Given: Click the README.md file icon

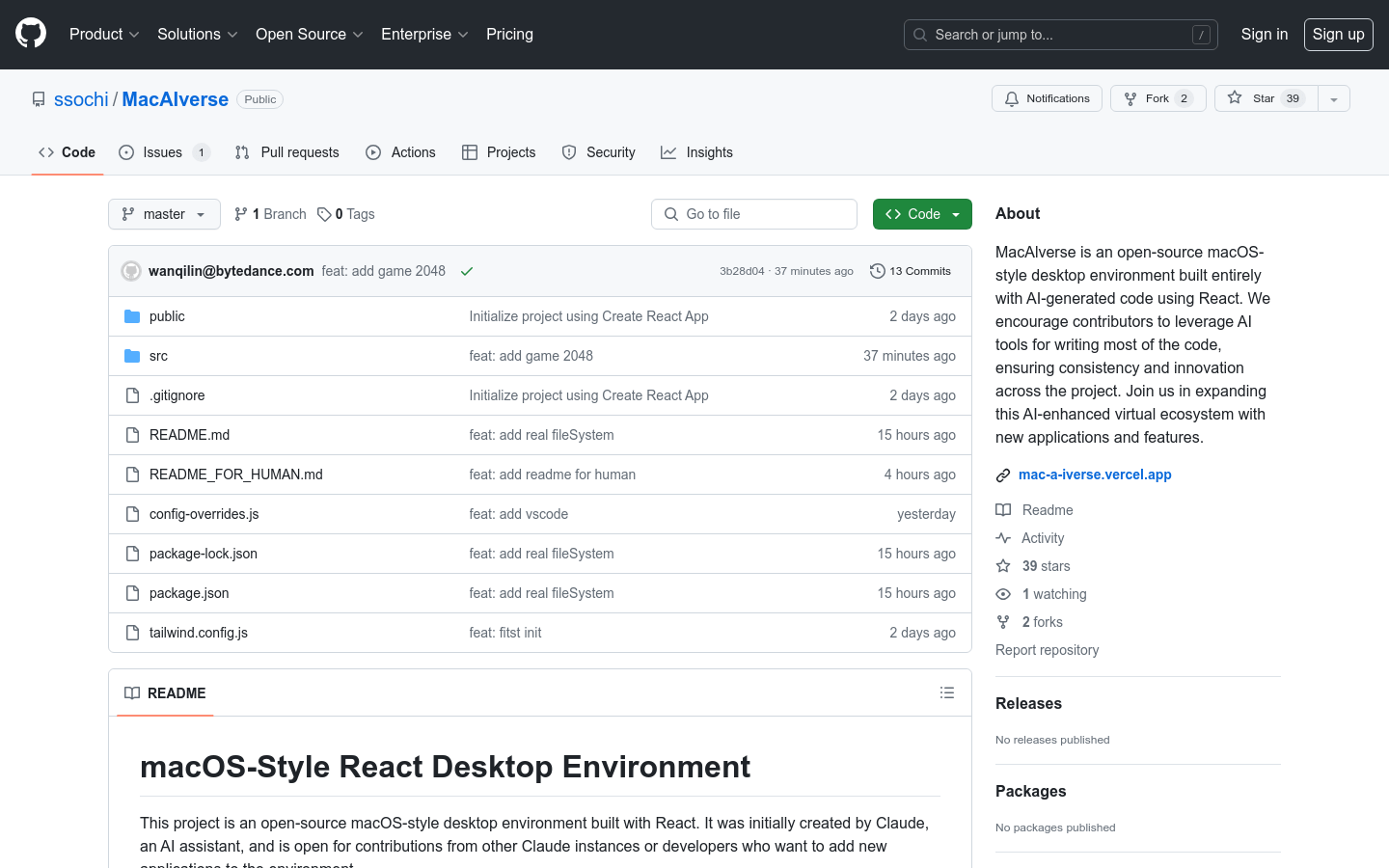Looking at the screenshot, I should pyautogui.click(x=132, y=435).
